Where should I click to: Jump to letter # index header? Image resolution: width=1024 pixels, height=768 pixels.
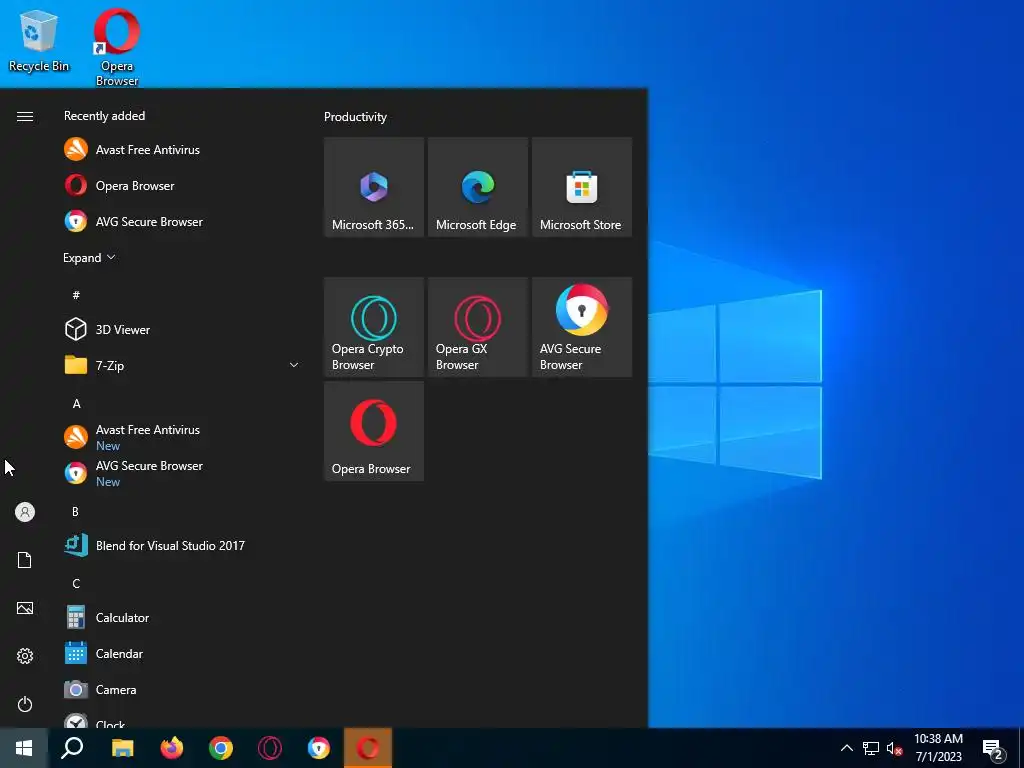coord(76,295)
